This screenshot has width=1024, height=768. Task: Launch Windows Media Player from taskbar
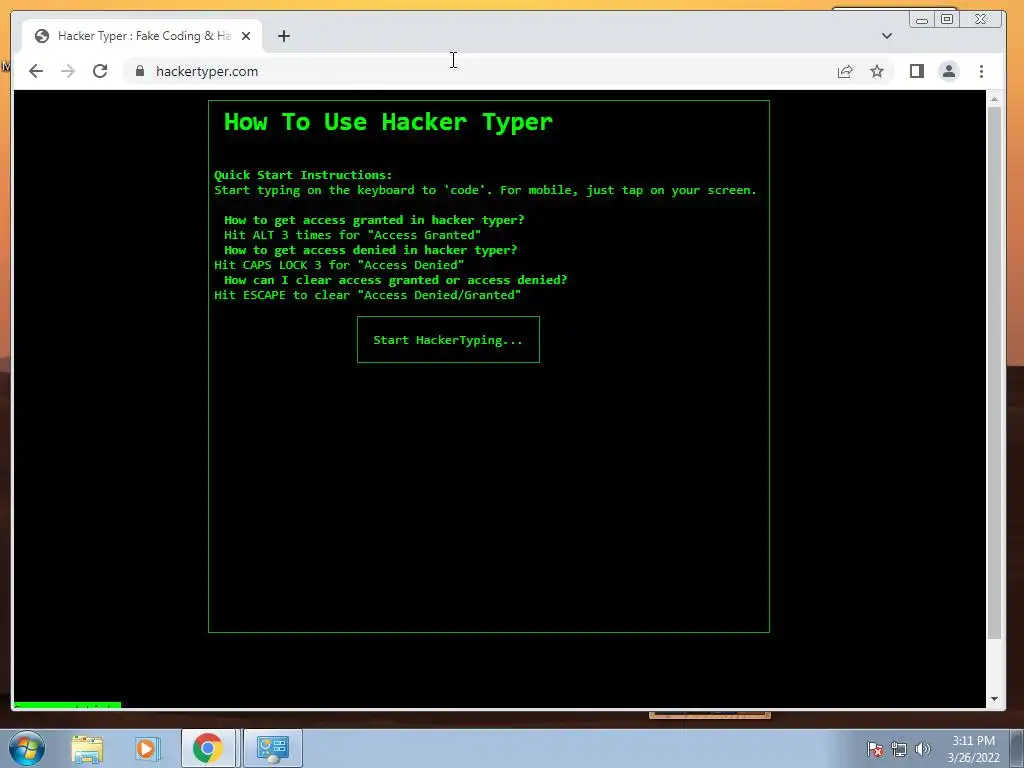pyautogui.click(x=147, y=748)
